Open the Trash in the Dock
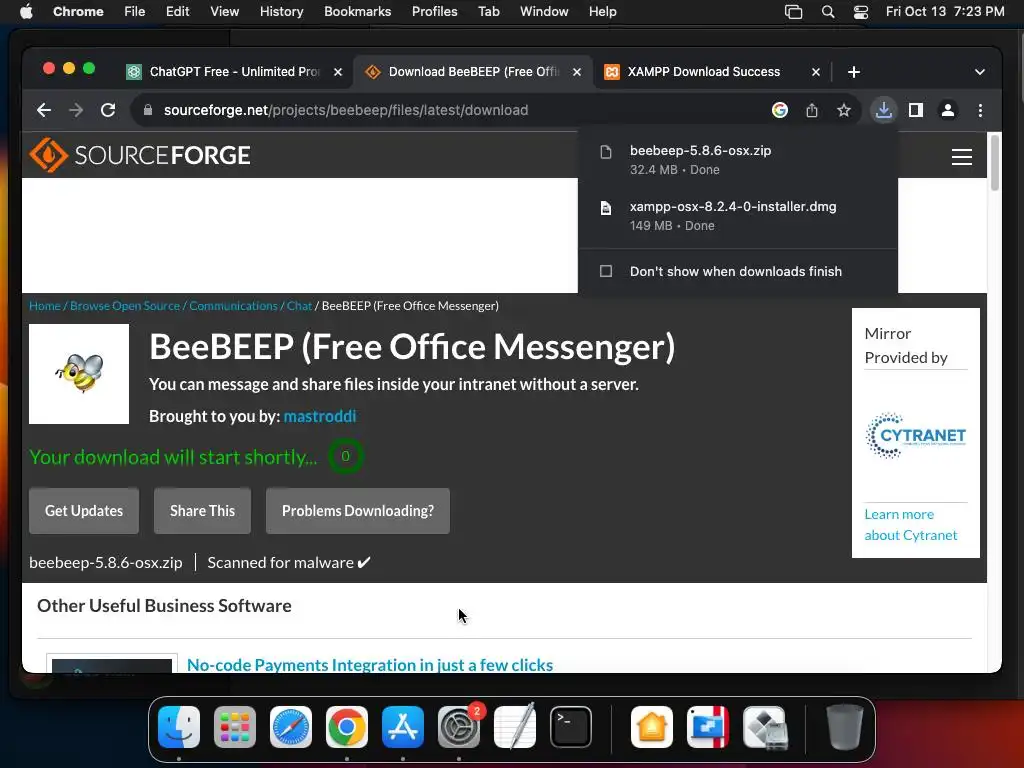 click(x=845, y=727)
